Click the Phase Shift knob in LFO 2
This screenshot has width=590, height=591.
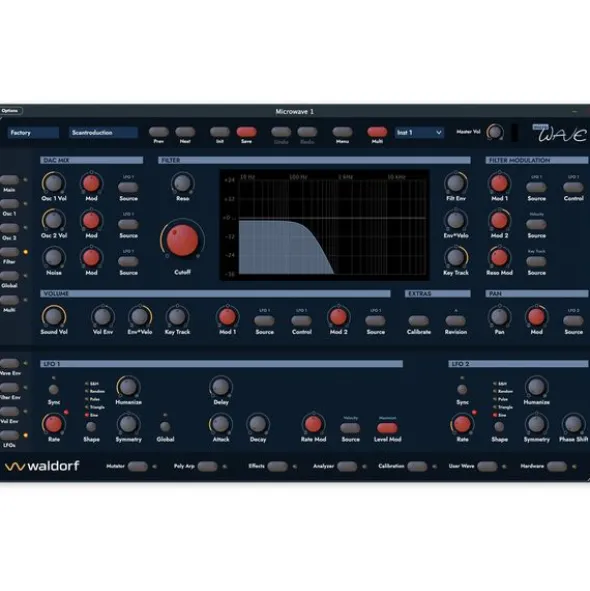573,424
